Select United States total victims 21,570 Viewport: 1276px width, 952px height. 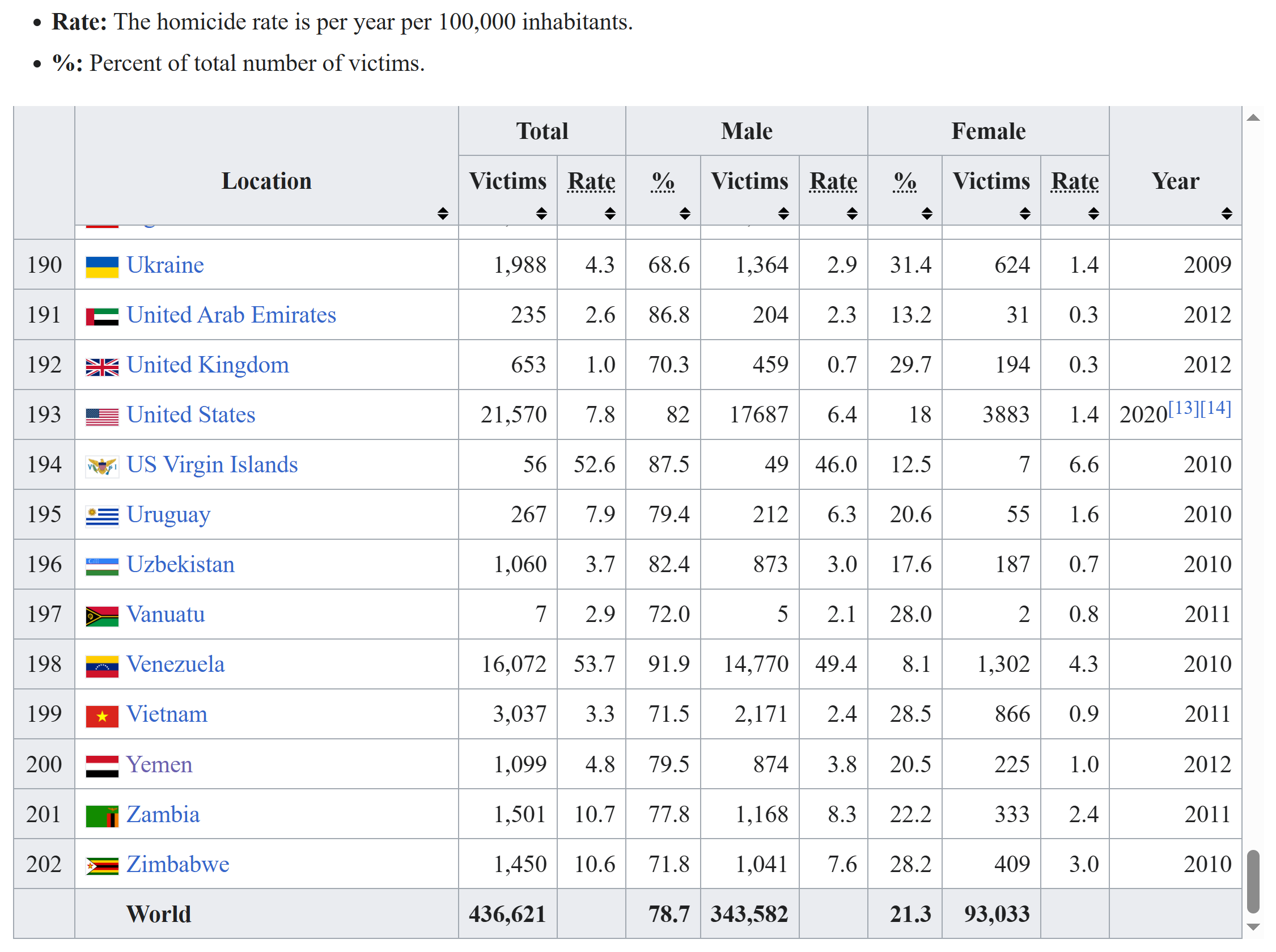click(x=513, y=414)
